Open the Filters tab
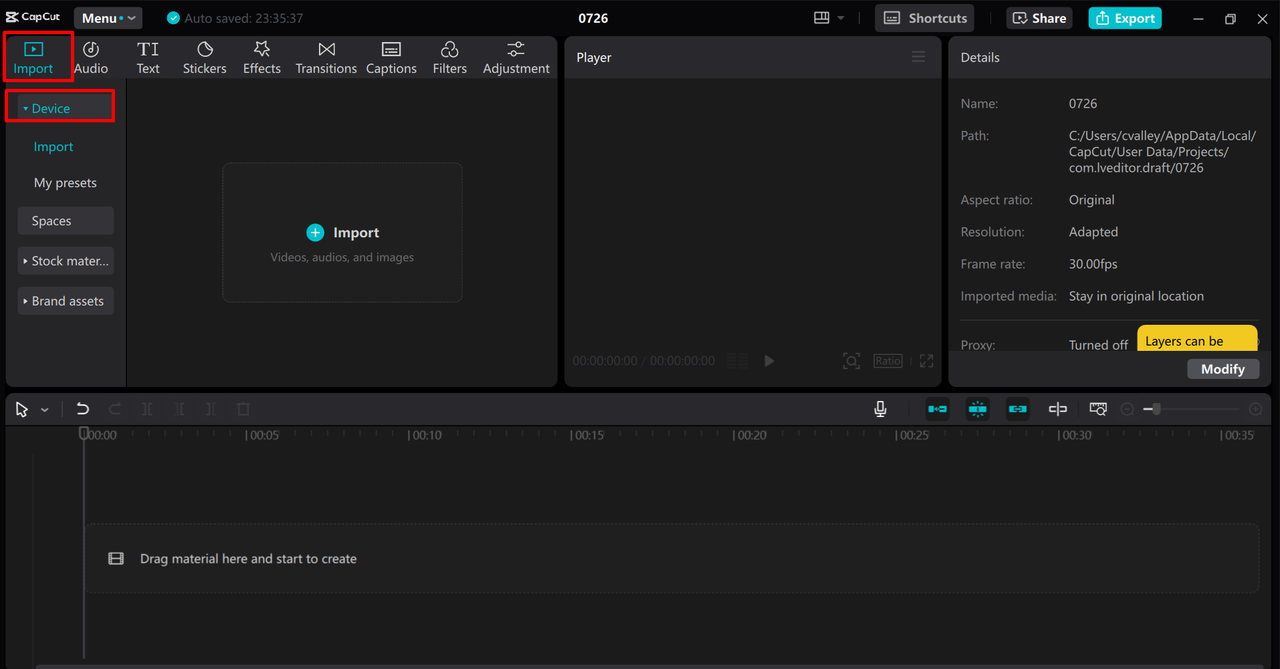The height and width of the screenshot is (669, 1280). (x=450, y=58)
